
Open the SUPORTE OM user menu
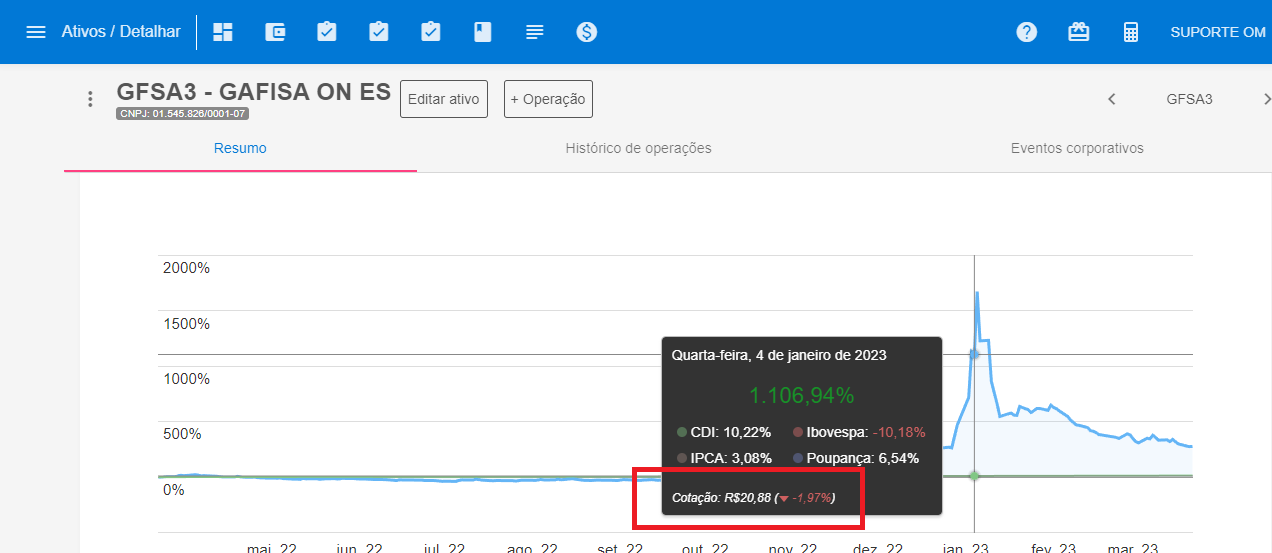1217,32
